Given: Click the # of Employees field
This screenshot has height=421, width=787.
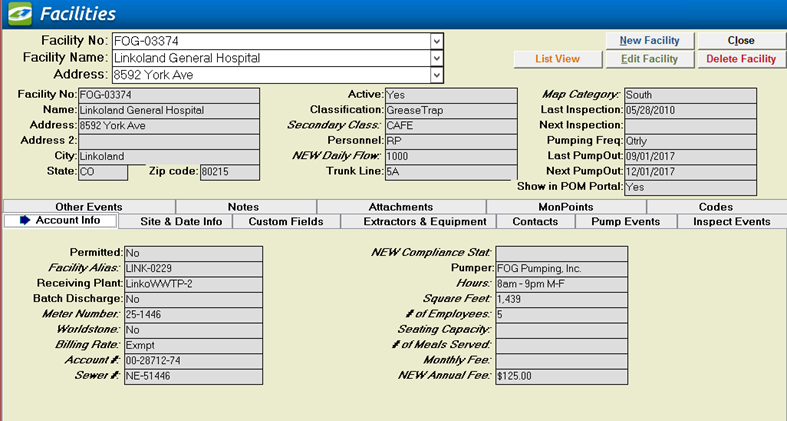Looking at the screenshot, I should [x=561, y=315].
